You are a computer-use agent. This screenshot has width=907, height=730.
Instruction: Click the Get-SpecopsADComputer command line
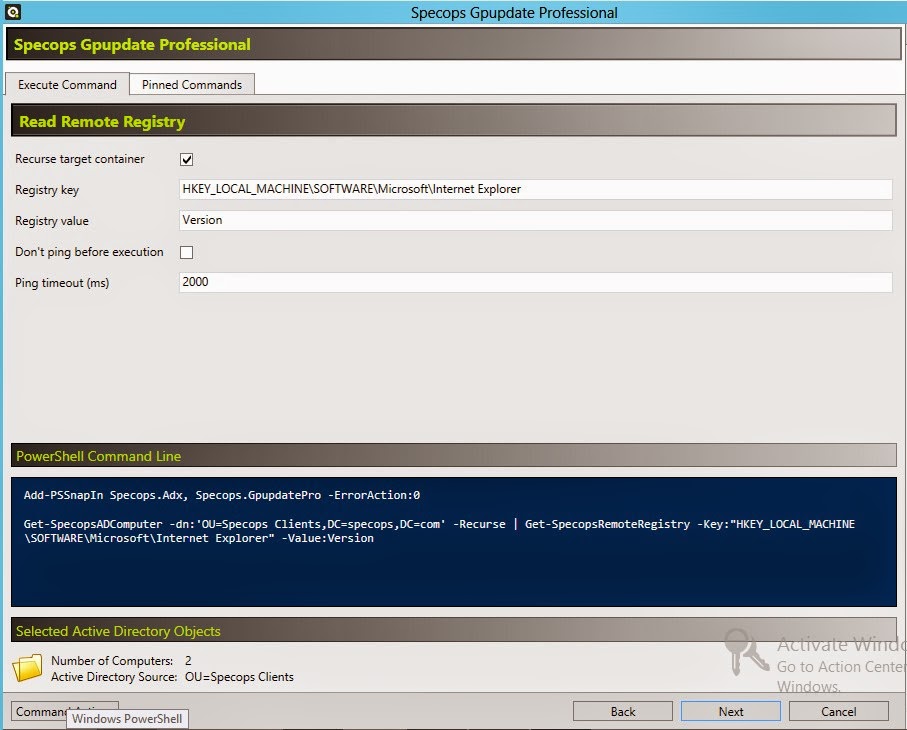pyautogui.click(x=439, y=531)
